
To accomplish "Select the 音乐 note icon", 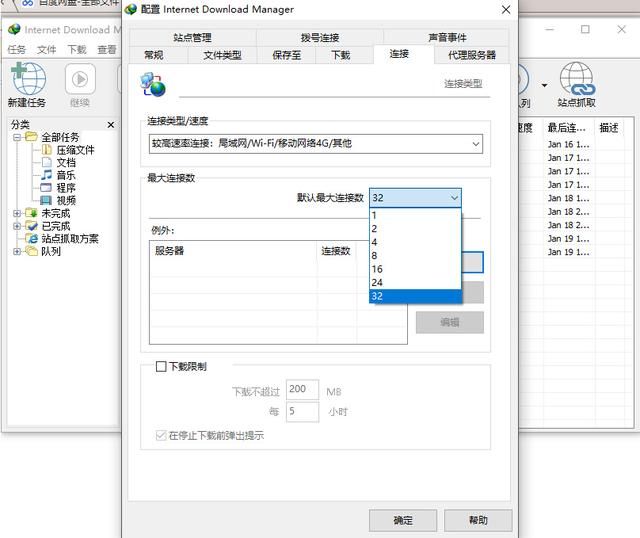I will (x=47, y=175).
